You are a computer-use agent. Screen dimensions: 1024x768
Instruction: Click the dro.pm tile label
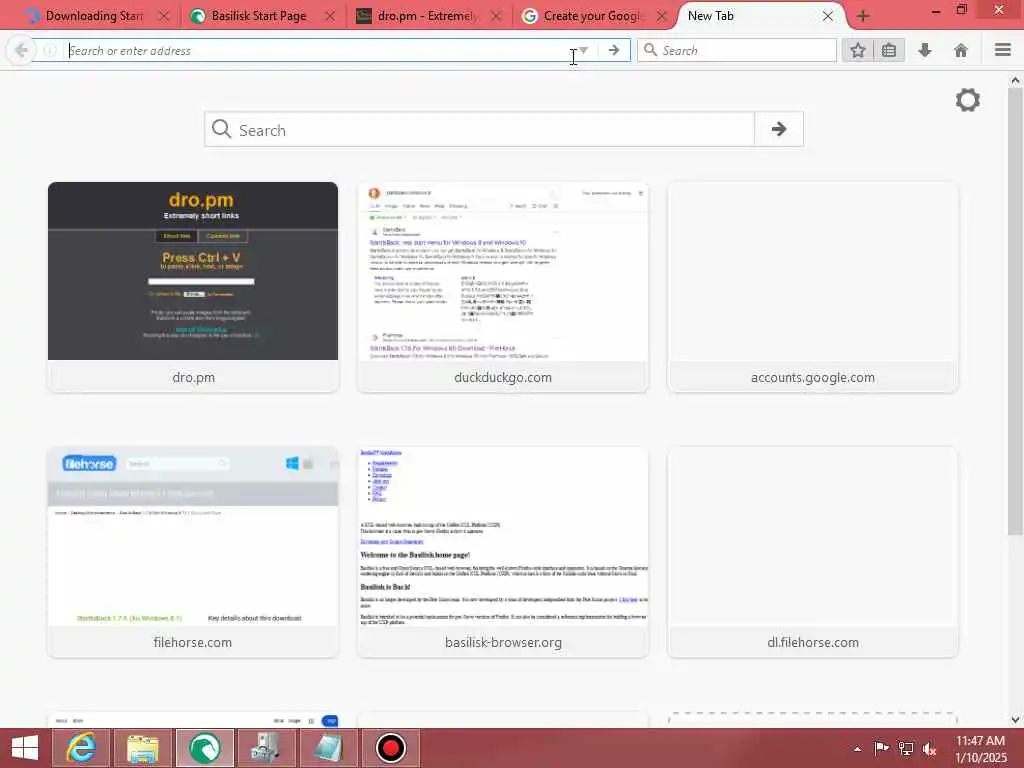tap(193, 377)
